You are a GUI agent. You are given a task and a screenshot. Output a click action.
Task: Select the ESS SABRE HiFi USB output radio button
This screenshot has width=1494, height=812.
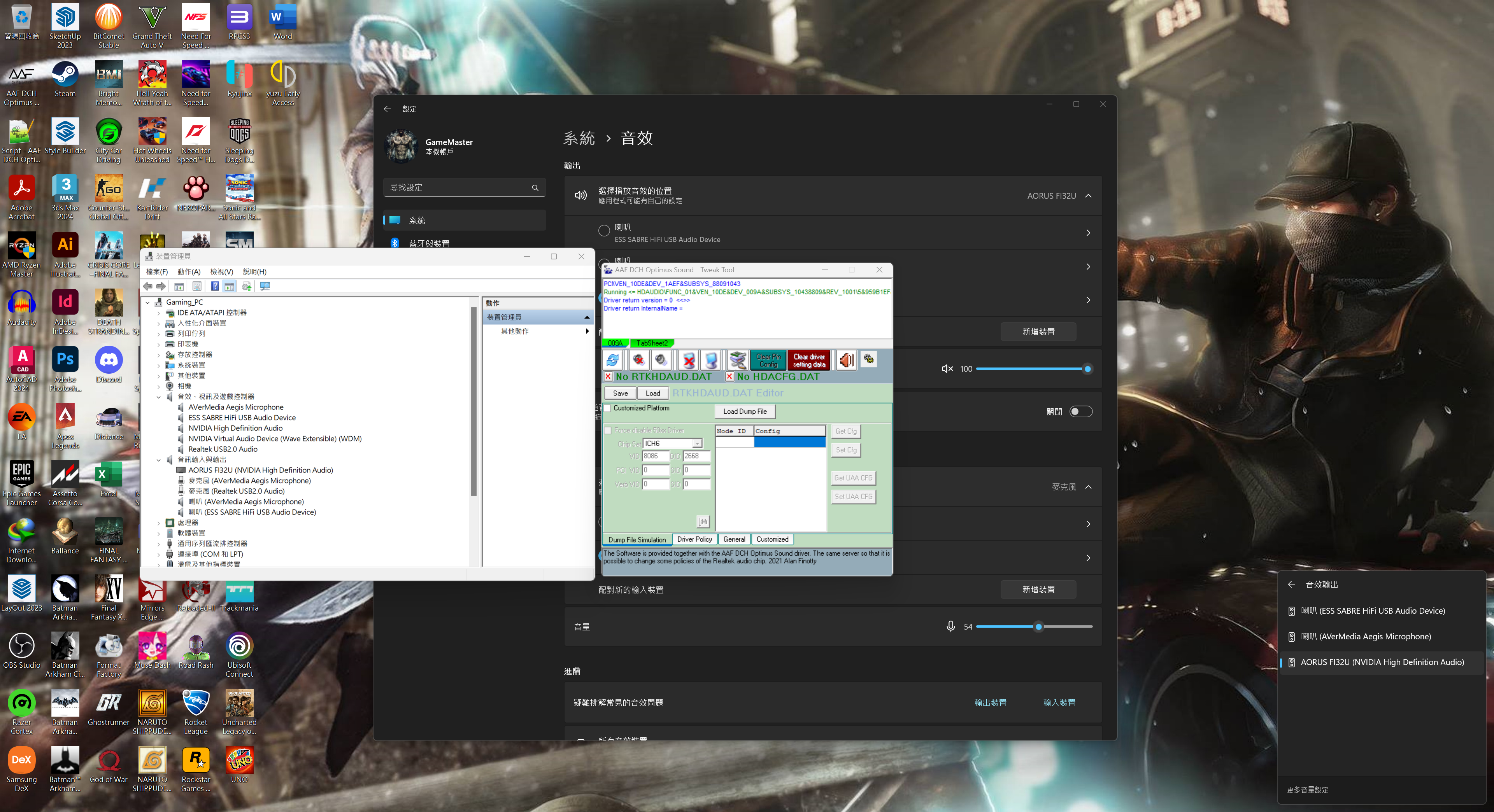(604, 231)
